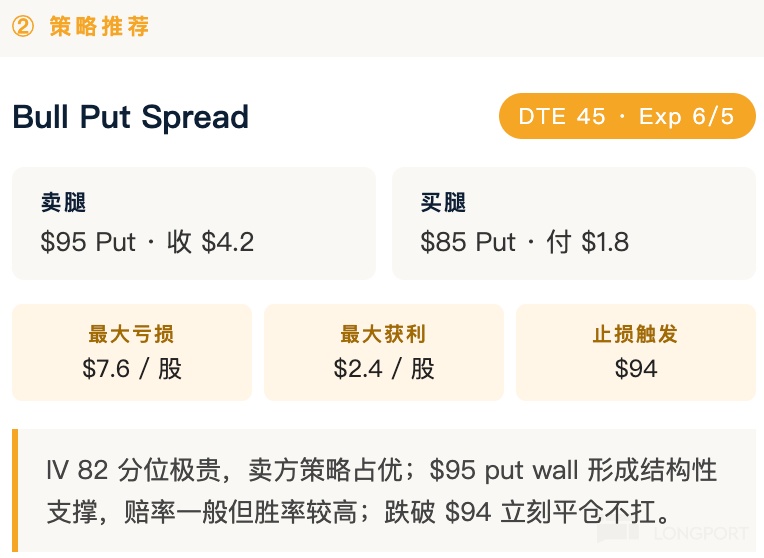
Task: Select the 策略推荐 section header
Action: [x=99, y=27]
